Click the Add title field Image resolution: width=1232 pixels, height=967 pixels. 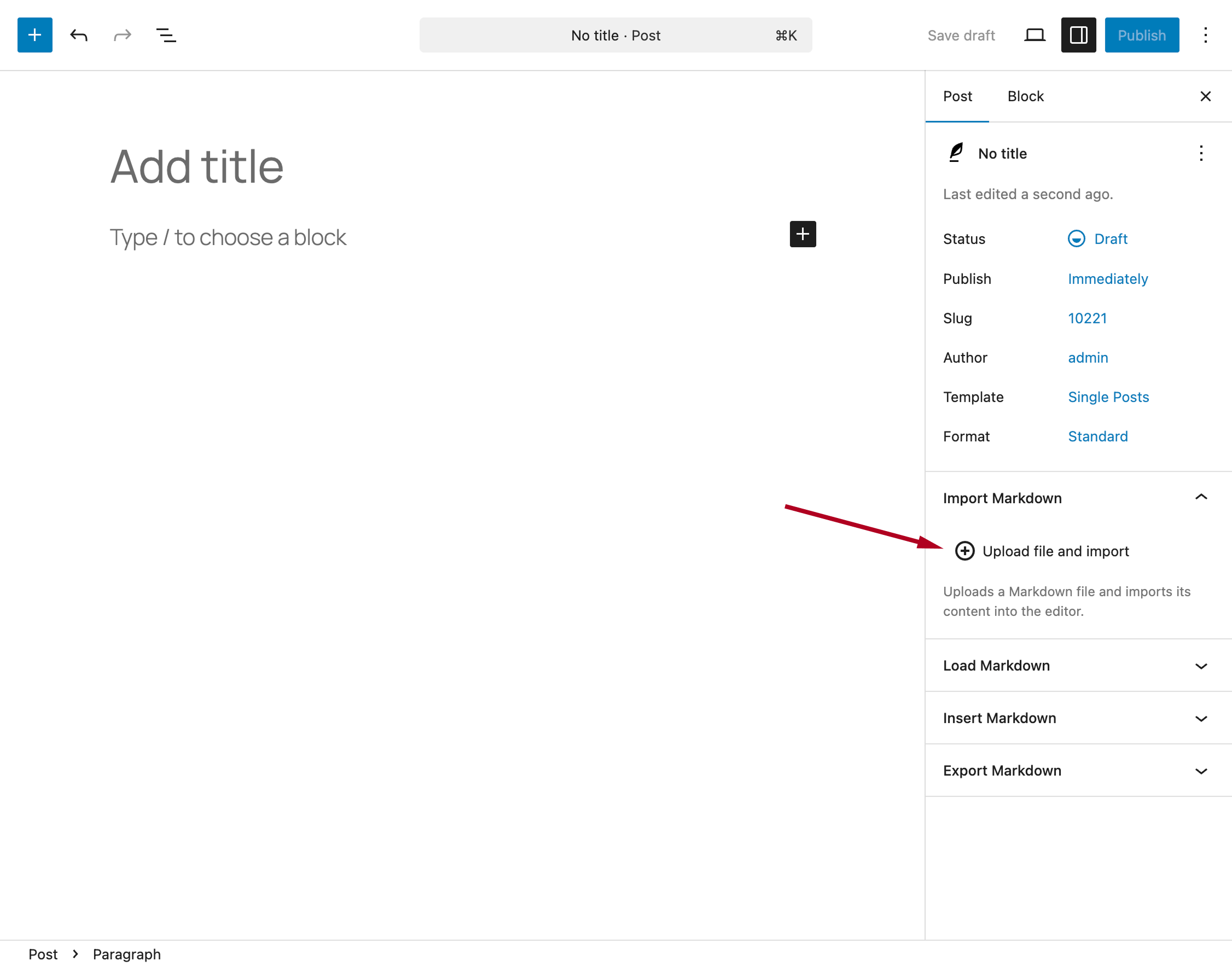point(197,165)
